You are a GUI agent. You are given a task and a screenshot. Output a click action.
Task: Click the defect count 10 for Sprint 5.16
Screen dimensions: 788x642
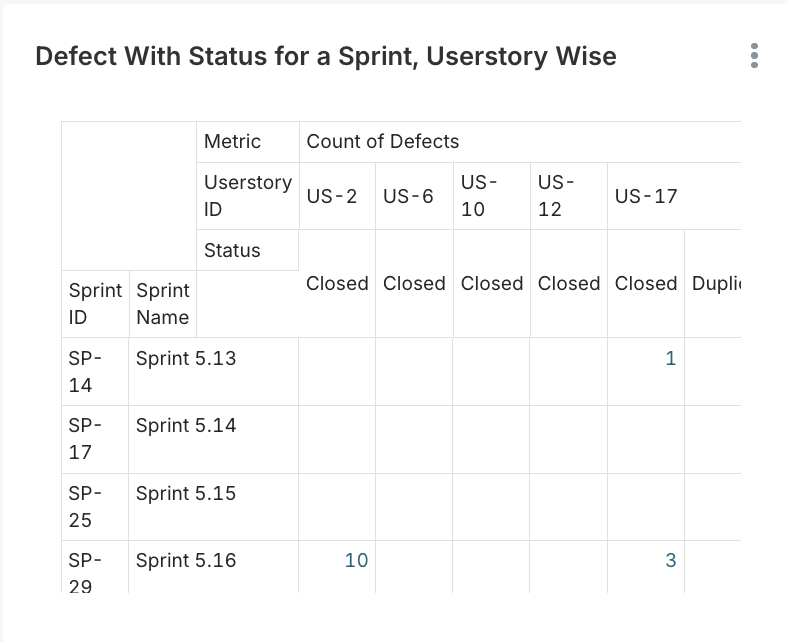356,560
